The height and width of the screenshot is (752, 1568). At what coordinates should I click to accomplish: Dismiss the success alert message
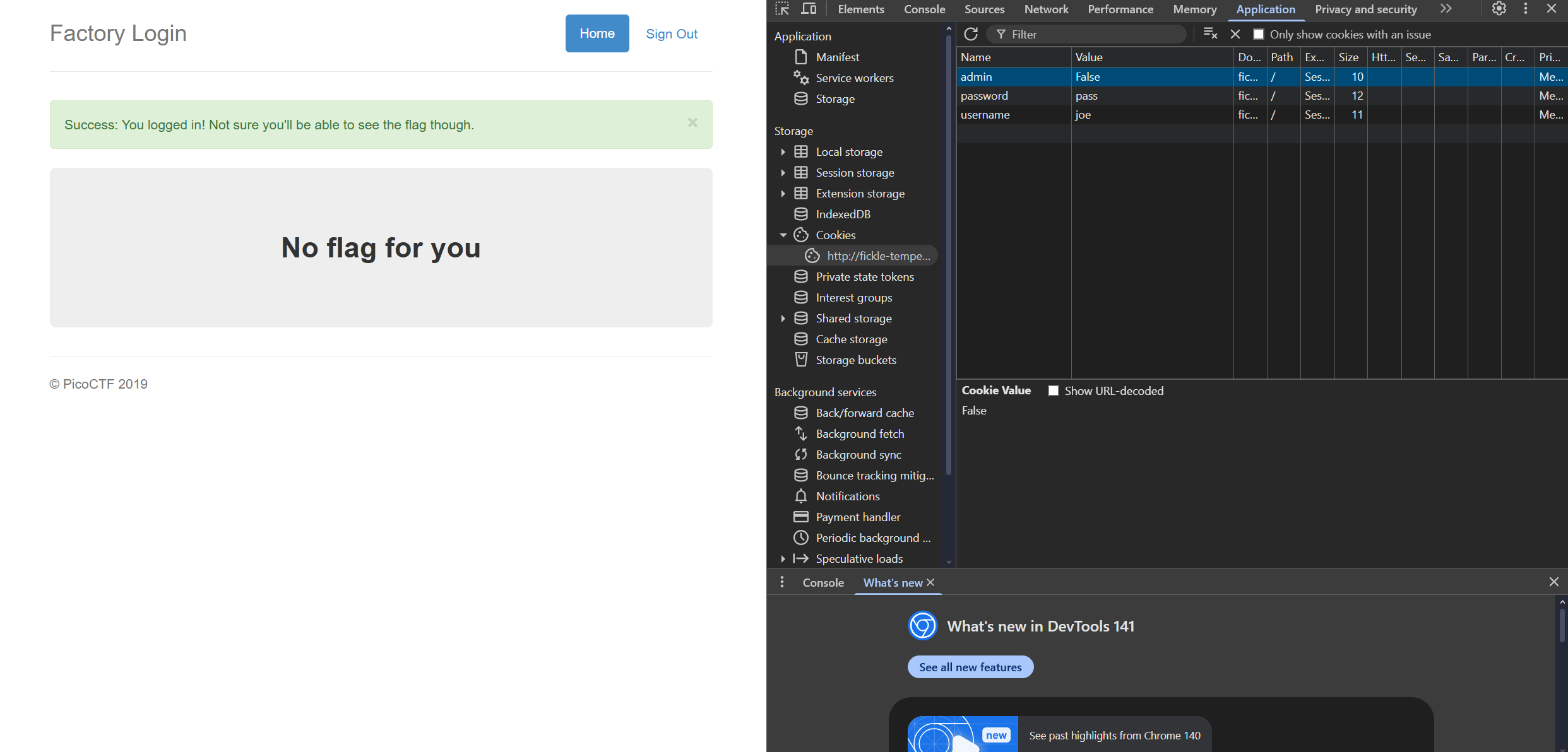[692, 122]
